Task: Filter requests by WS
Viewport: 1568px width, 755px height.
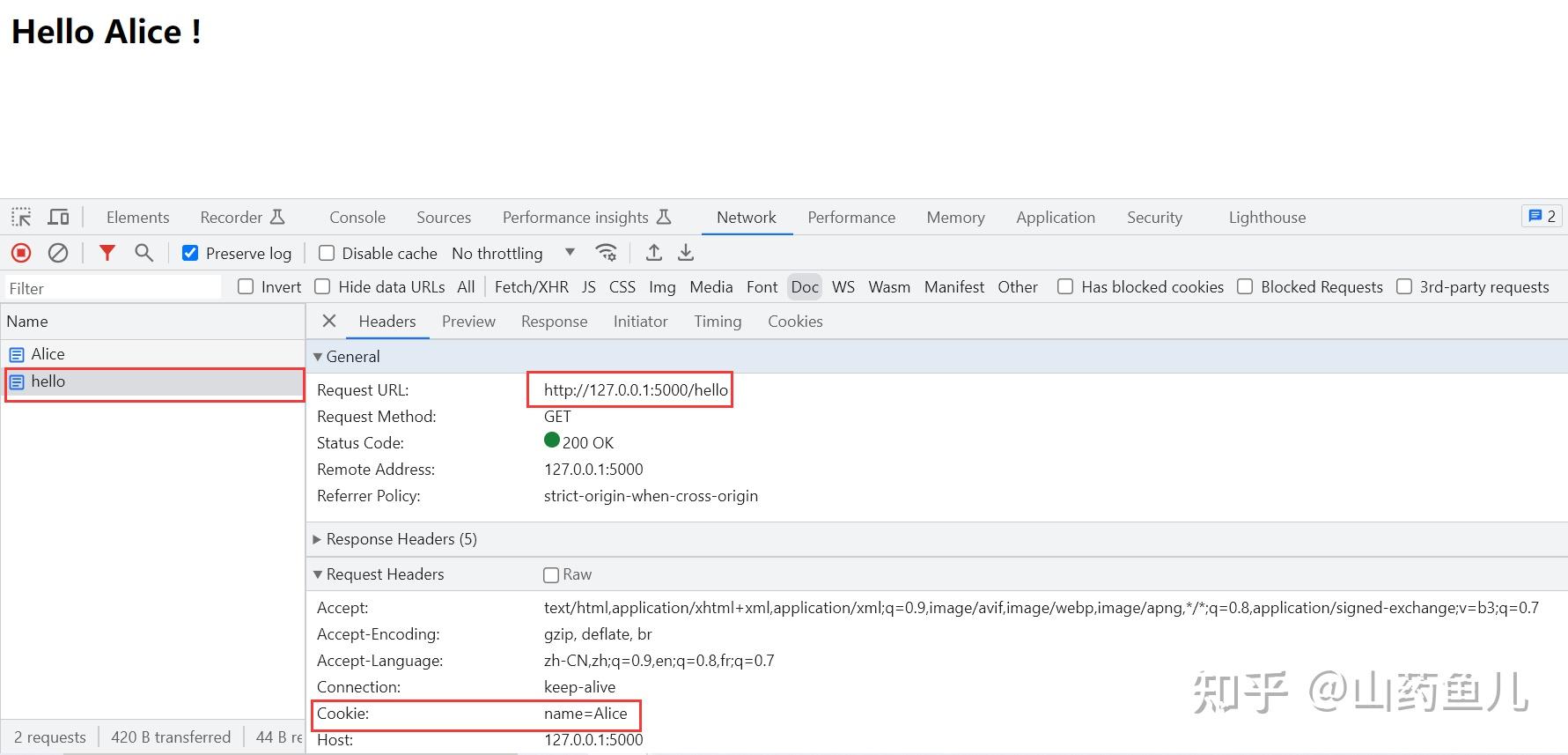Action: tap(843, 287)
